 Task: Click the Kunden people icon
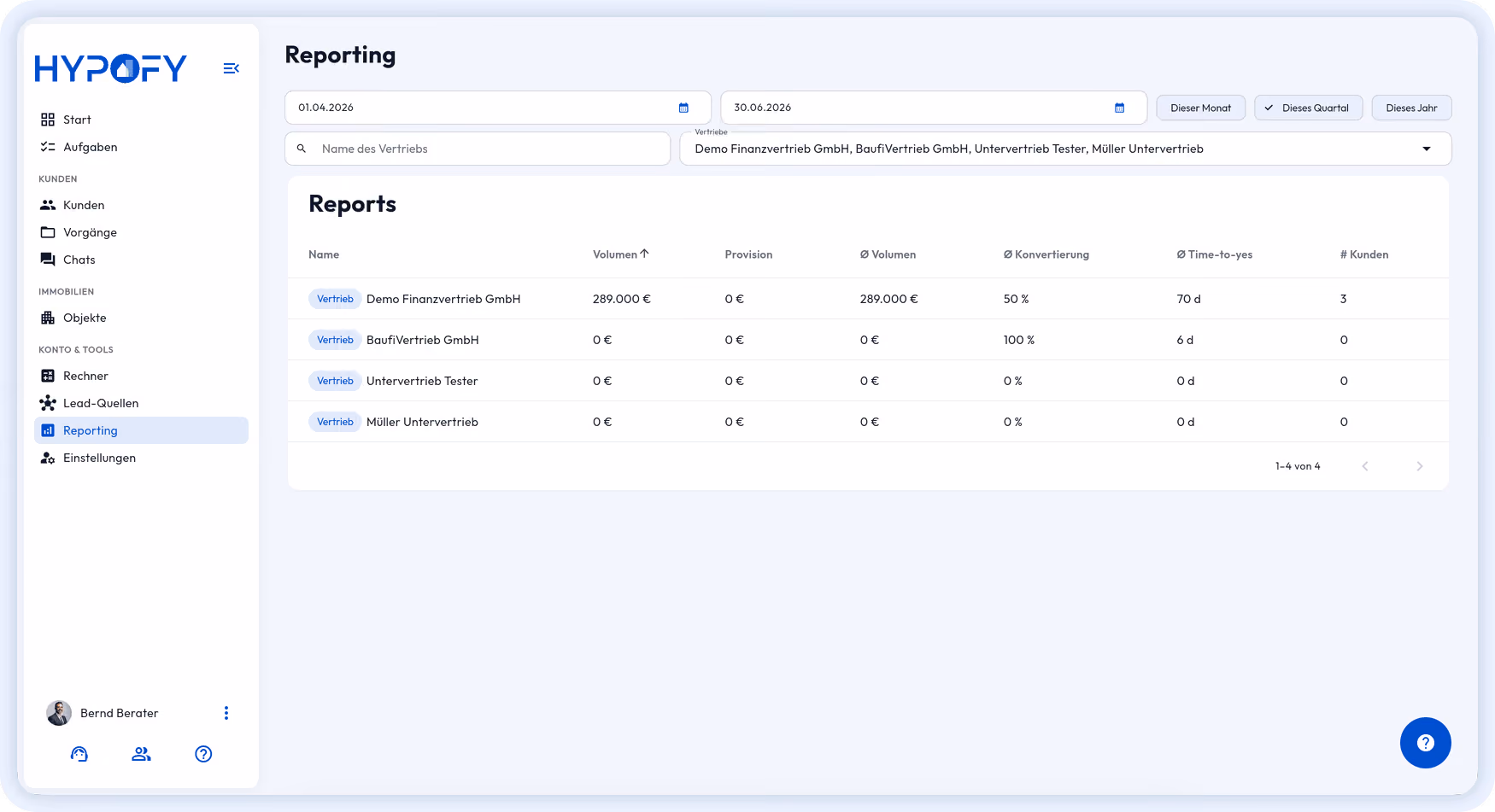48,205
